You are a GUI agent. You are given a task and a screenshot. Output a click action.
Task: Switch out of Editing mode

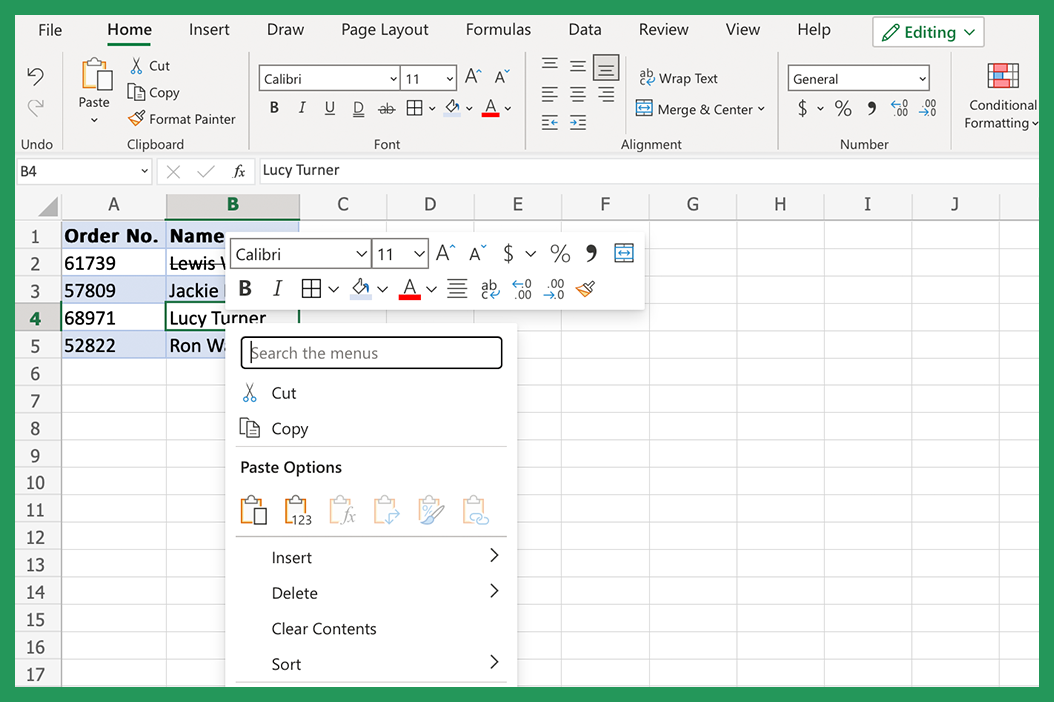point(928,31)
